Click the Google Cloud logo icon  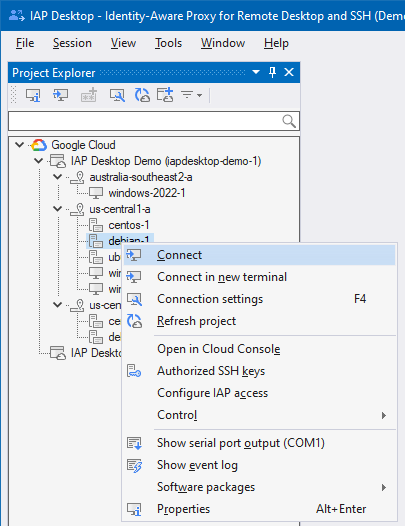39,145
